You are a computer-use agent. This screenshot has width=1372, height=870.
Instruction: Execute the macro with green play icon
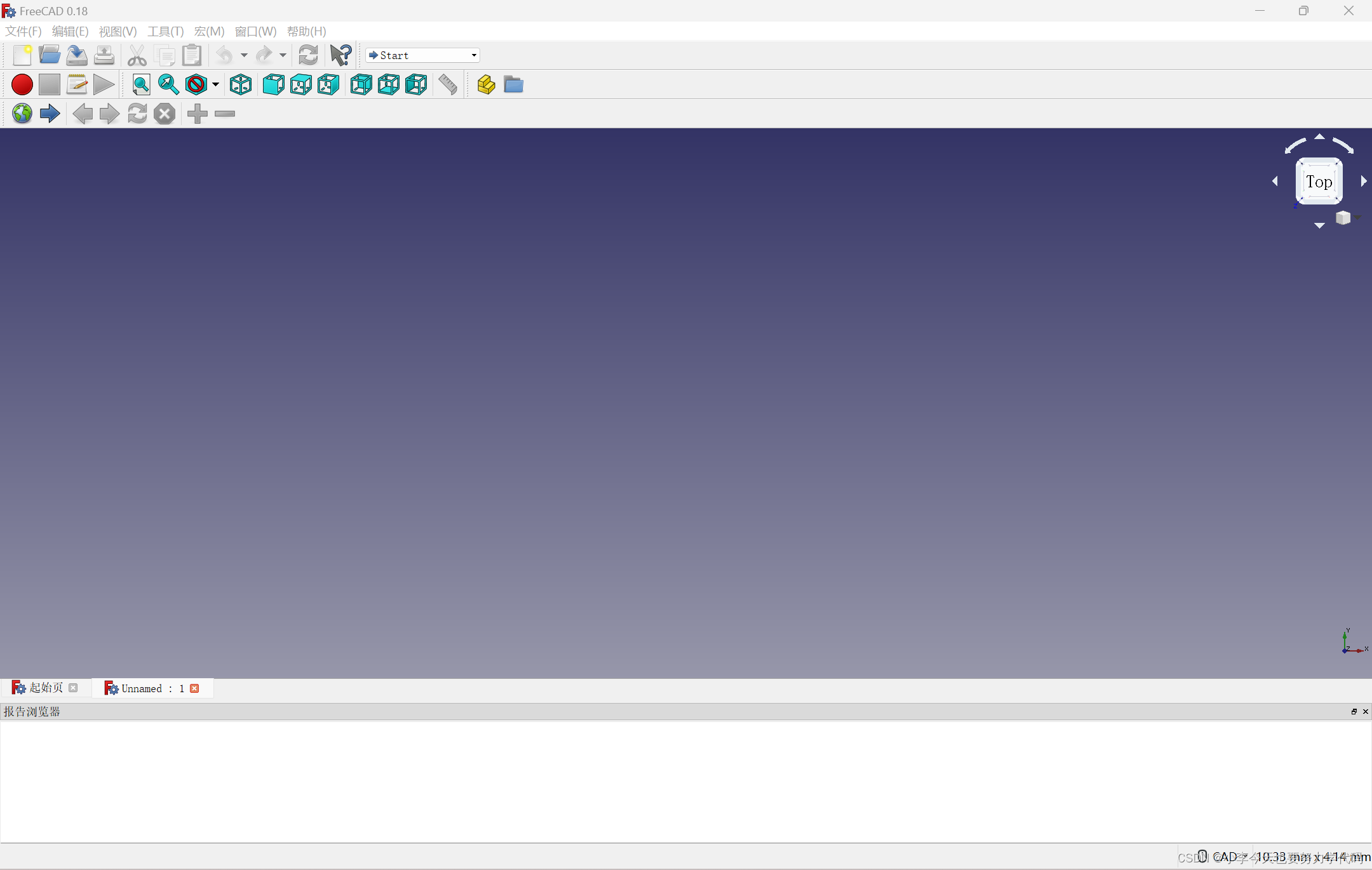point(103,84)
